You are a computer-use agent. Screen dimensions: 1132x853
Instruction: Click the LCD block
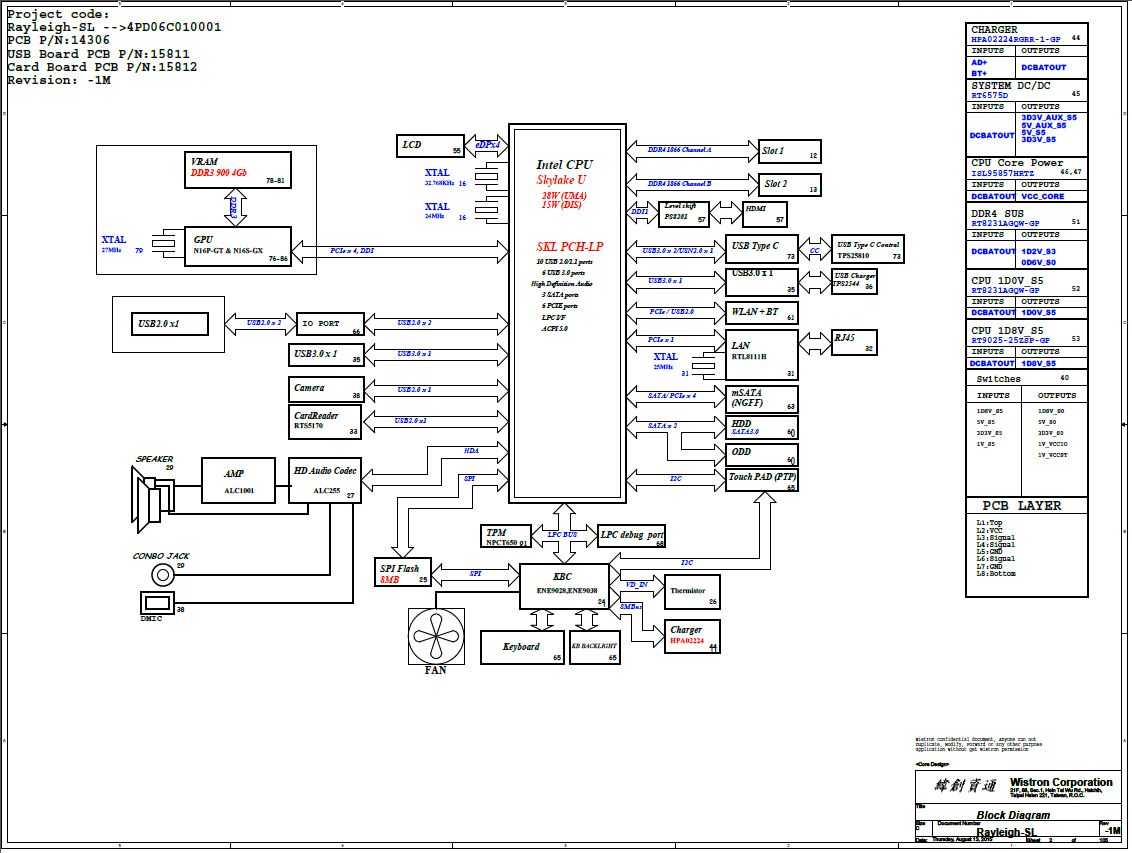click(x=430, y=146)
